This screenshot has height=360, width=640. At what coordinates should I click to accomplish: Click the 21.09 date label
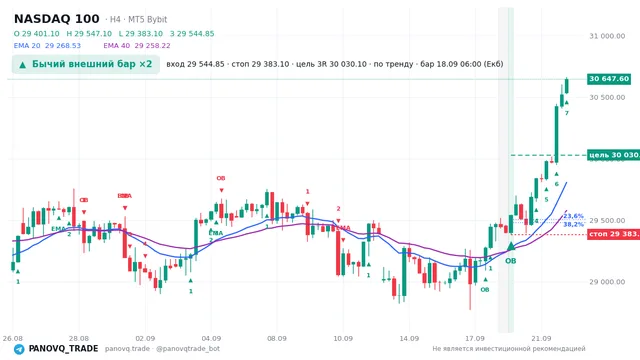(541, 338)
